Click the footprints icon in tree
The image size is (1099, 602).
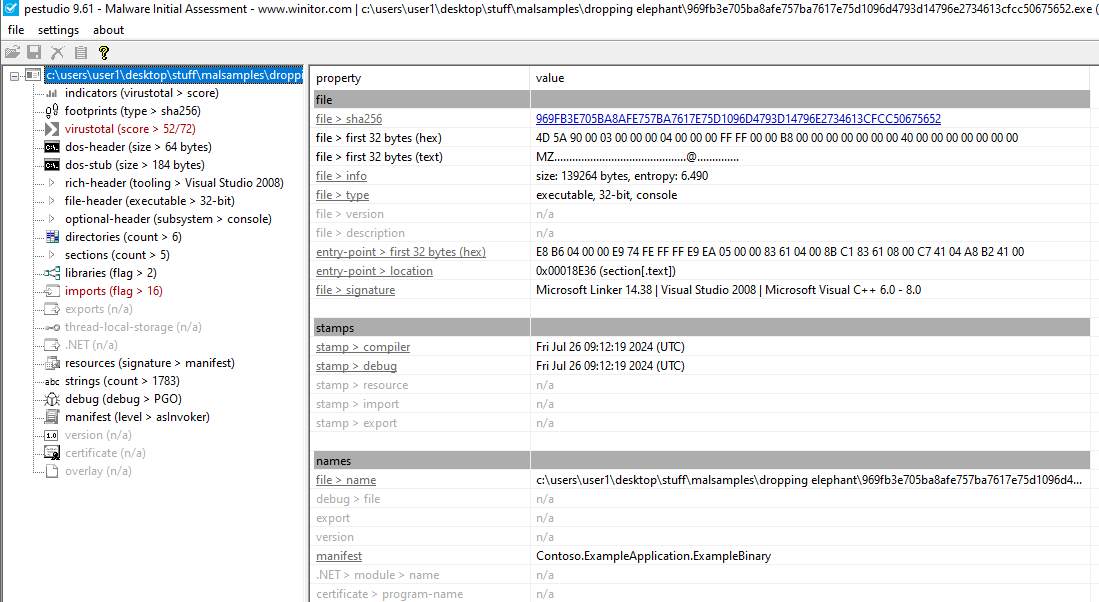[52, 111]
